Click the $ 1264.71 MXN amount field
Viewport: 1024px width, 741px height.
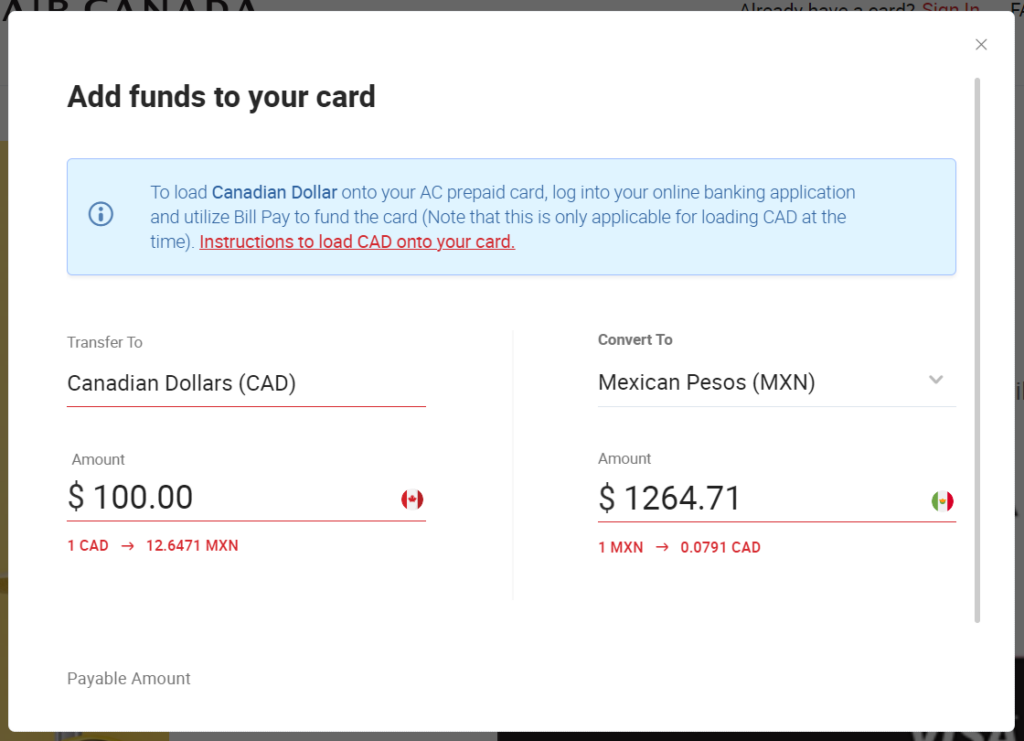point(776,499)
